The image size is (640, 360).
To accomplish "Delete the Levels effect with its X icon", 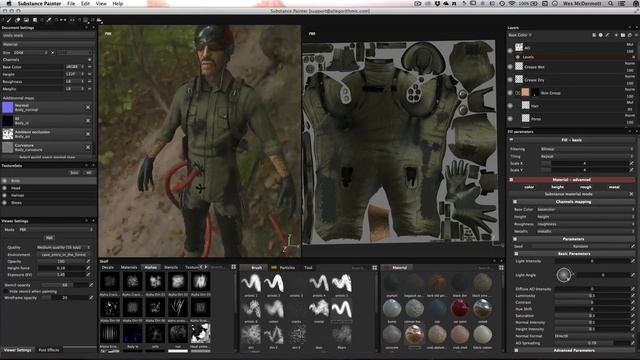I will point(633,57).
